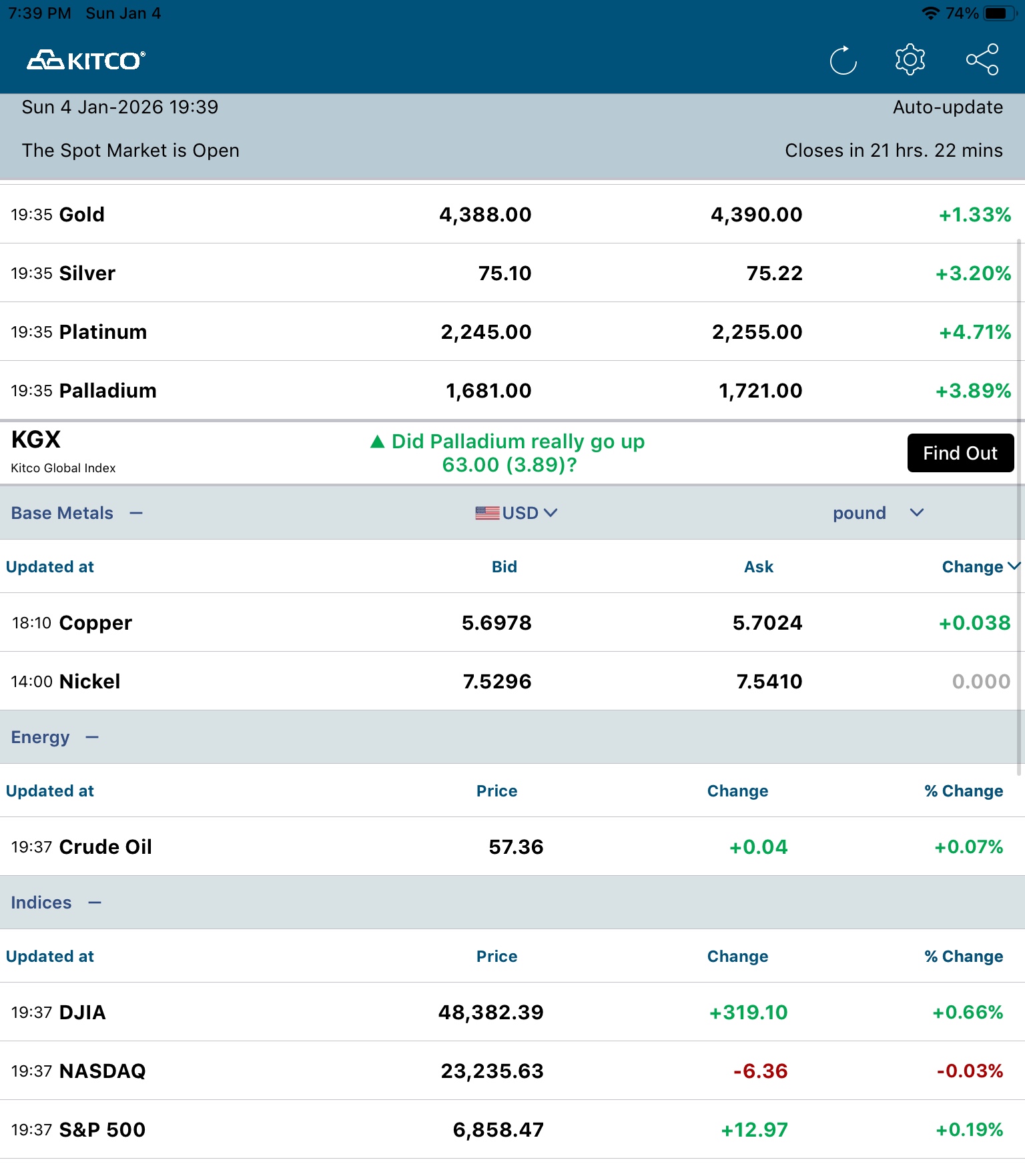Tap S&P 500 price 6,858.47
The height and width of the screenshot is (1176, 1025).
[498, 1130]
